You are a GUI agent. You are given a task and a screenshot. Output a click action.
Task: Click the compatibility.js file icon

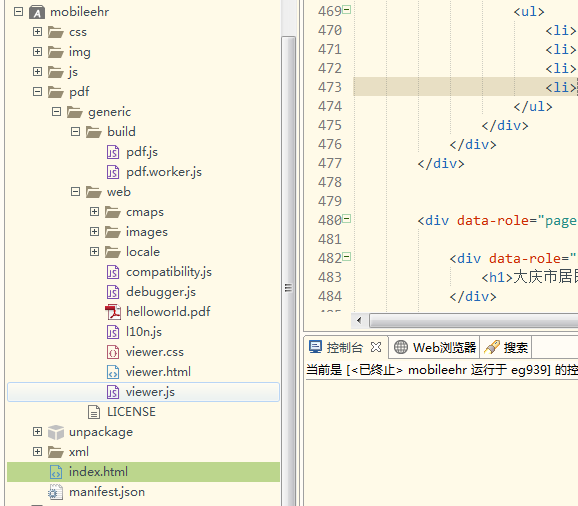(113, 272)
